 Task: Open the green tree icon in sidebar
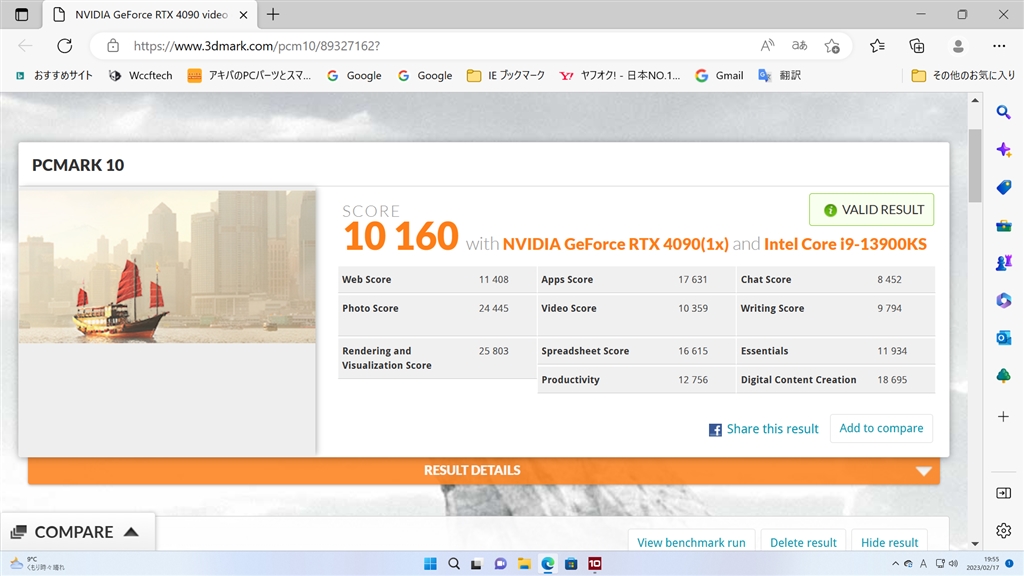[x=1004, y=376]
